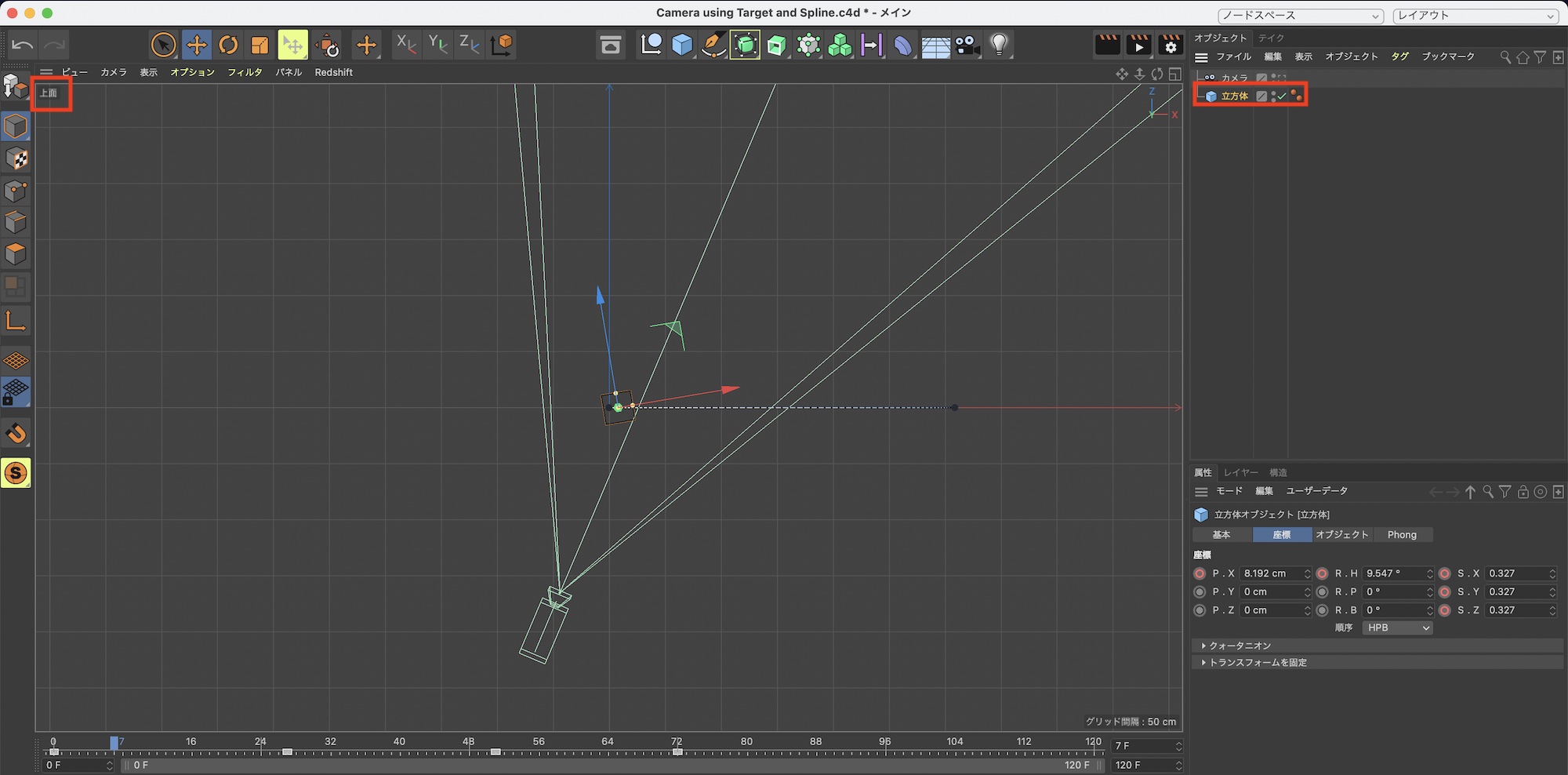Toggle keyframe dot for P . Y
Image resolution: width=1568 pixels, height=775 pixels.
[1200, 592]
